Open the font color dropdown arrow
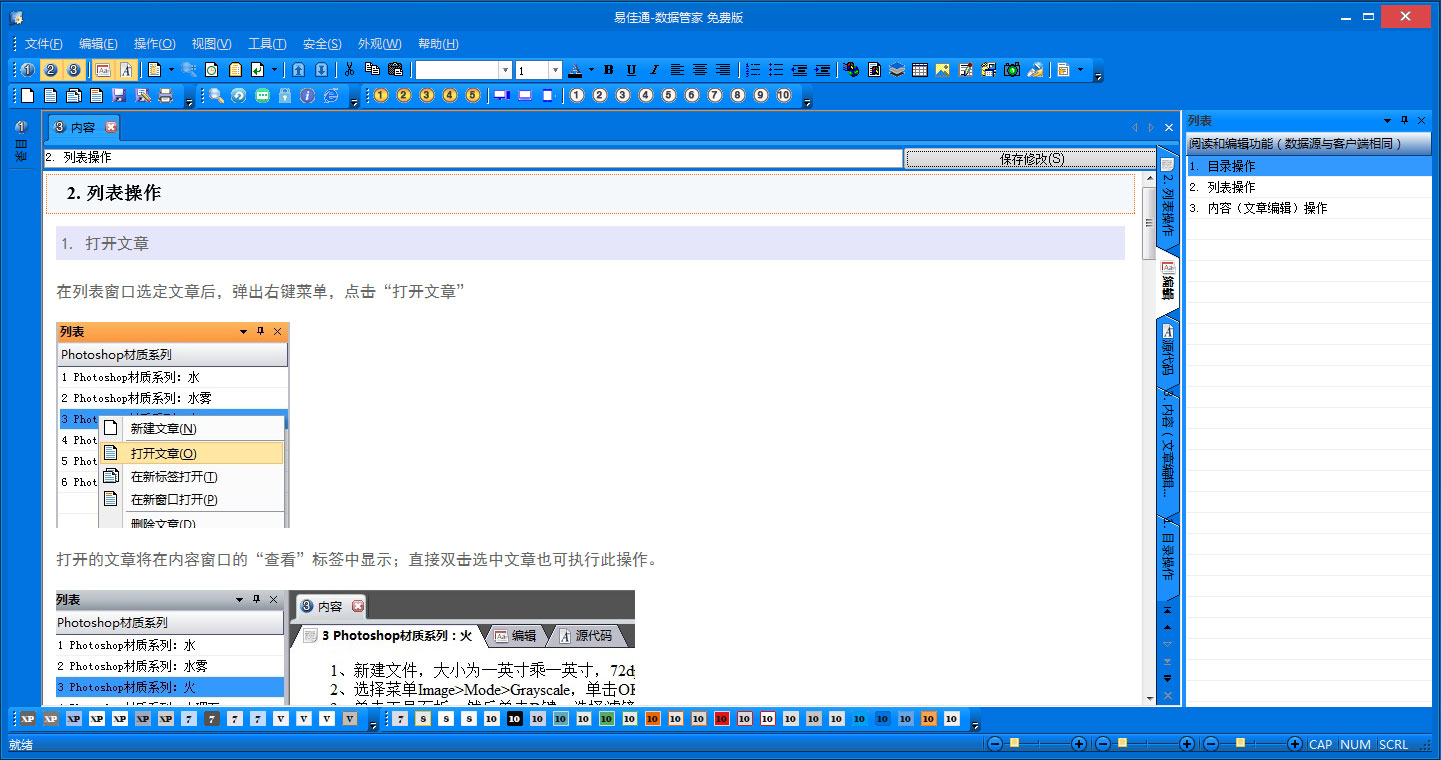Viewport: 1441px width, 760px height. pos(591,70)
